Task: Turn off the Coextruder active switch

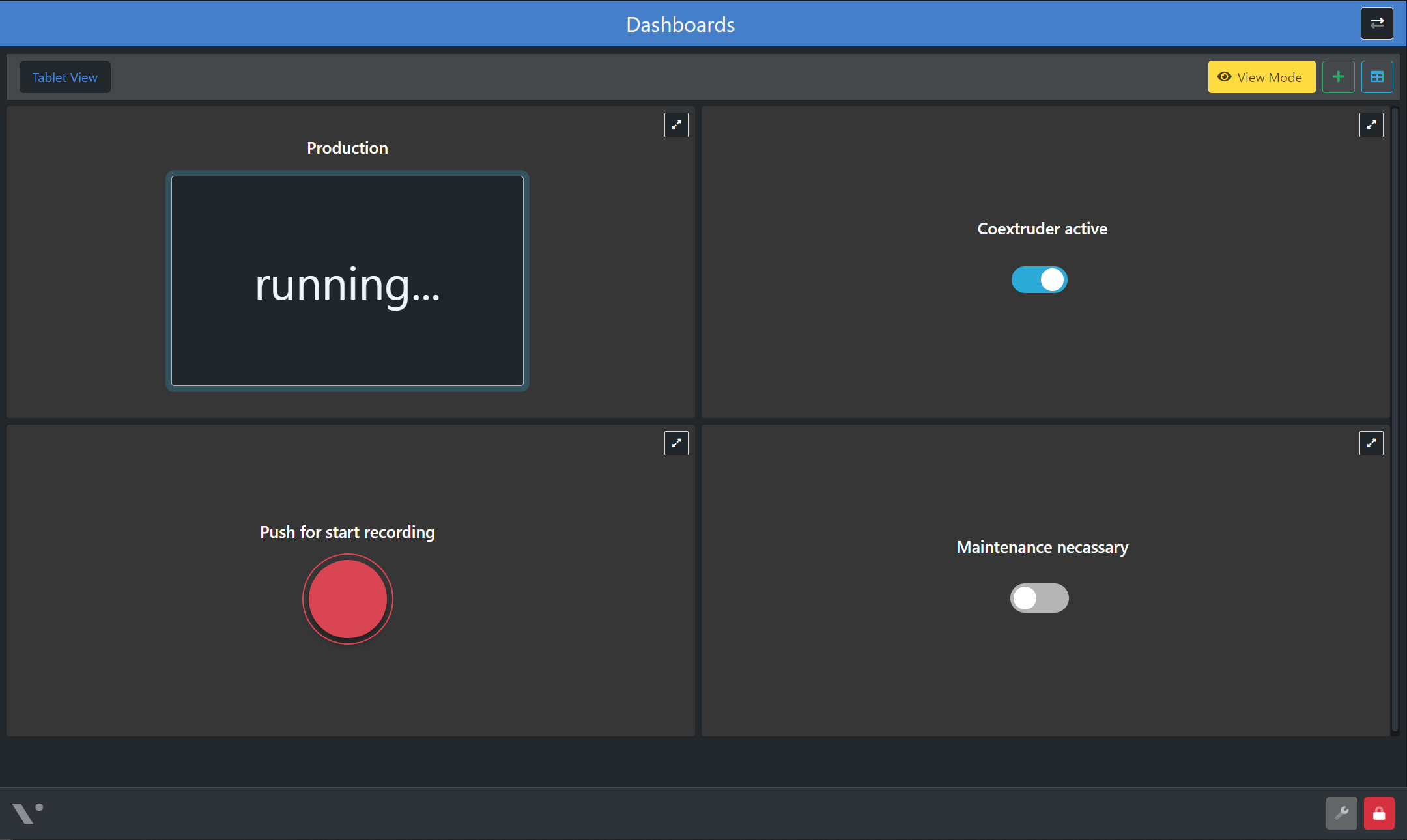Action: [x=1039, y=279]
